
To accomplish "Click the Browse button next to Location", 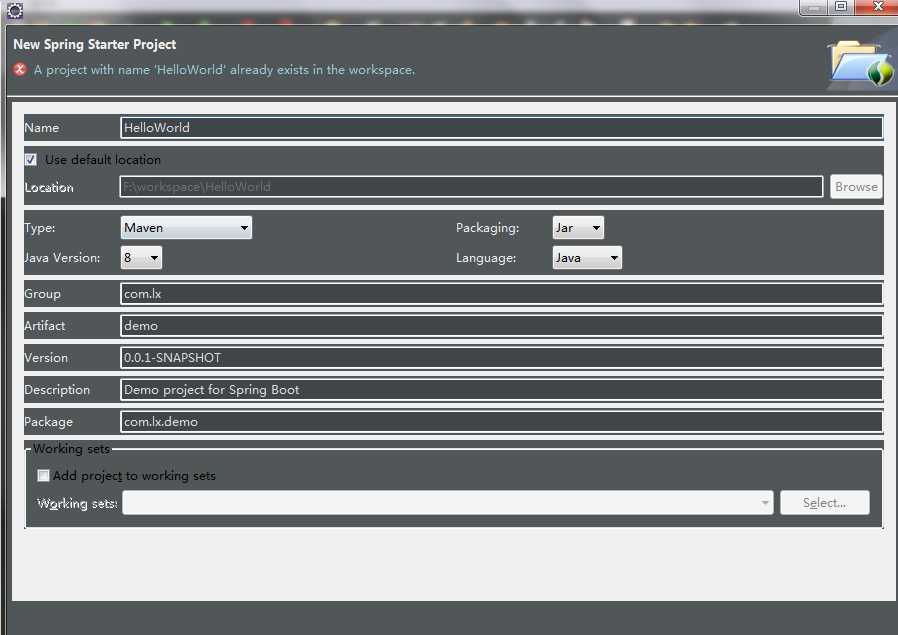I will 856,187.
